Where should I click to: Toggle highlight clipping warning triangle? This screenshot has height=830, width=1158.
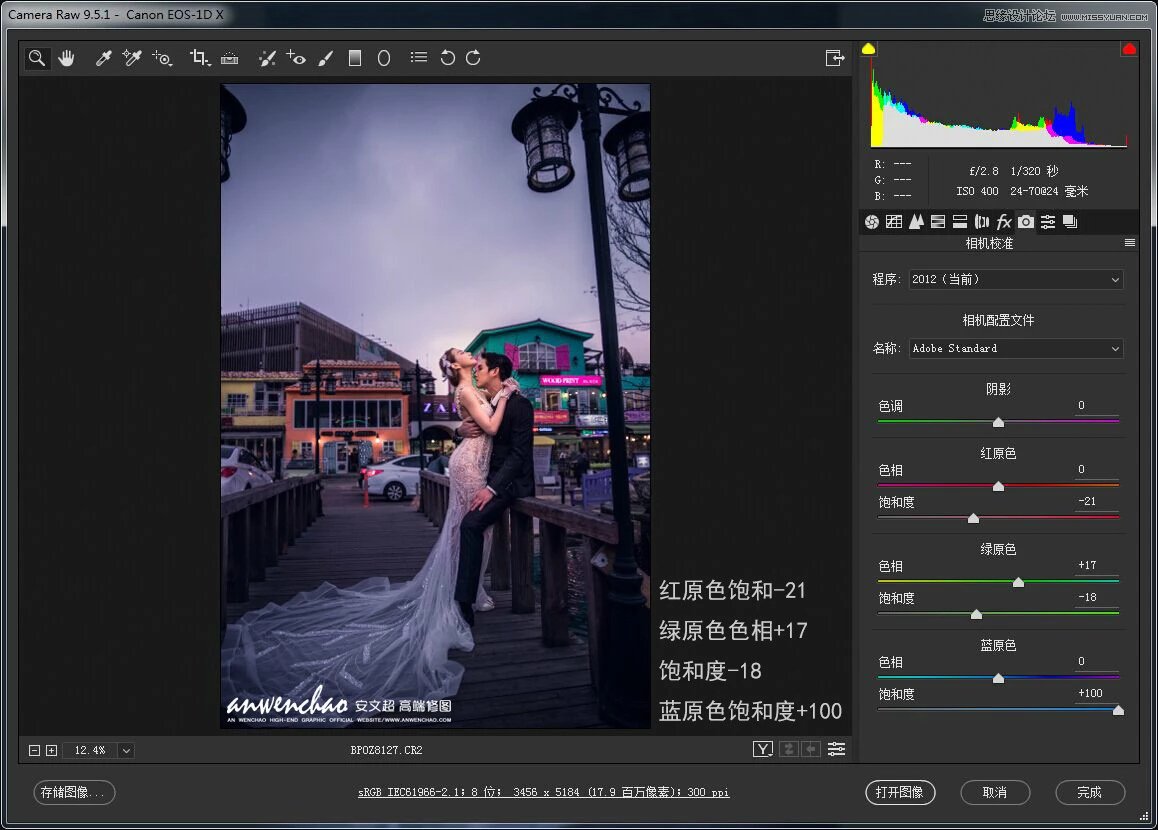(x=1129, y=49)
